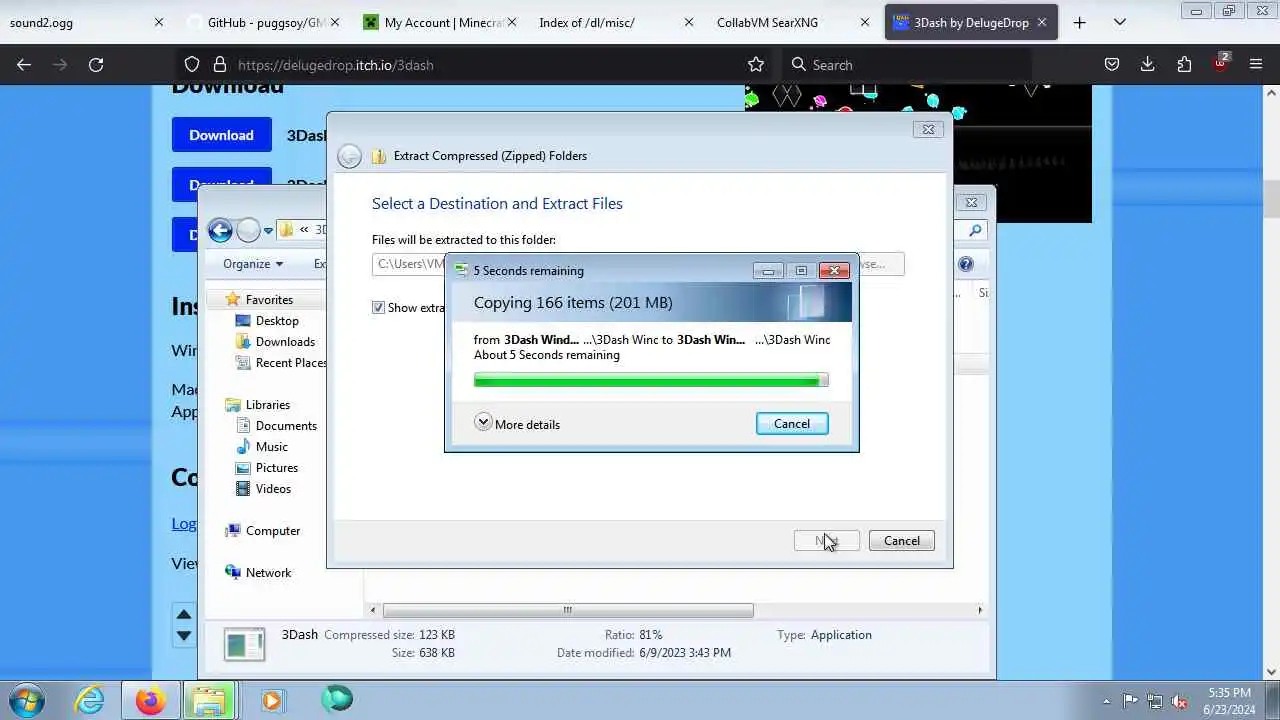Click the copy dialog title bar icon

(x=461, y=271)
